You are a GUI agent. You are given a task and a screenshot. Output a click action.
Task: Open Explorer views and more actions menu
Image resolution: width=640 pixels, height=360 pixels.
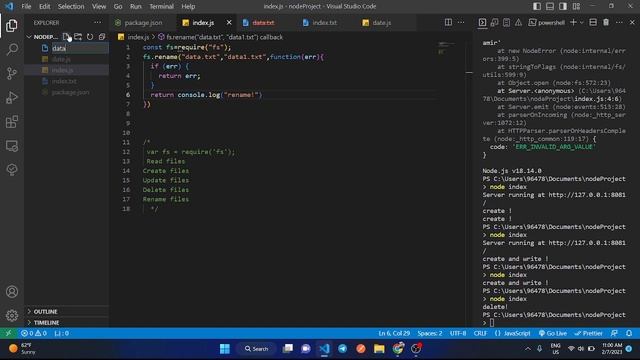click(98, 23)
